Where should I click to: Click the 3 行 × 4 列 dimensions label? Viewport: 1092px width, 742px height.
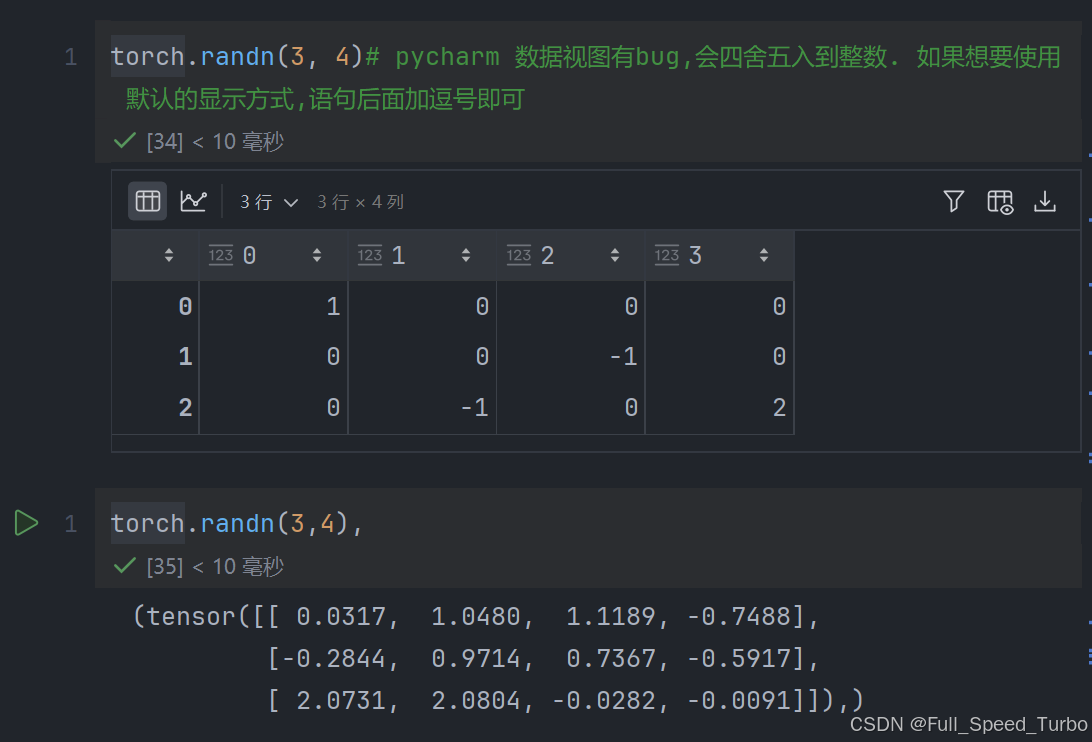361,201
